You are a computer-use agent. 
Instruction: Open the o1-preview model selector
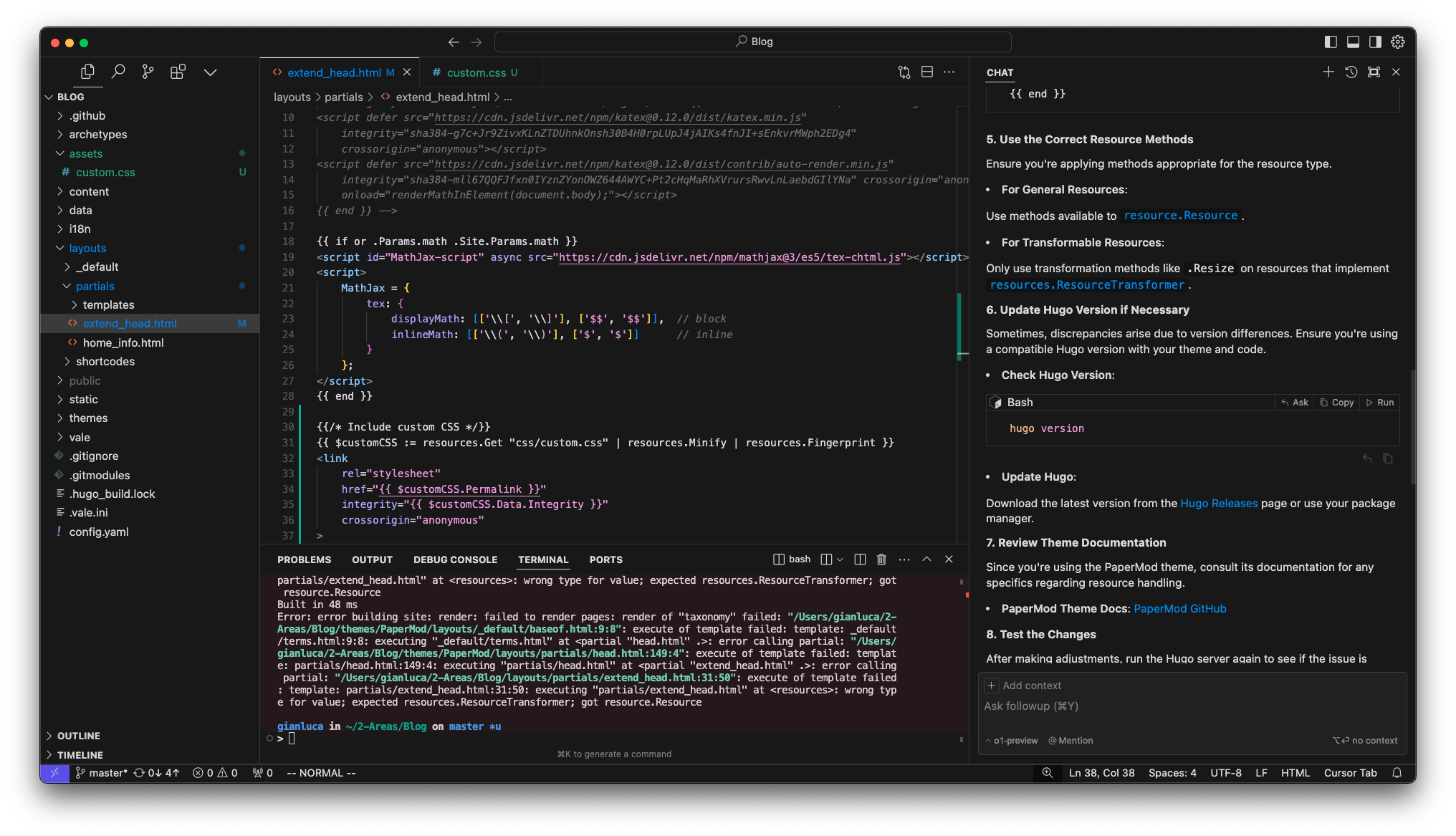click(x=1012, y=741)
